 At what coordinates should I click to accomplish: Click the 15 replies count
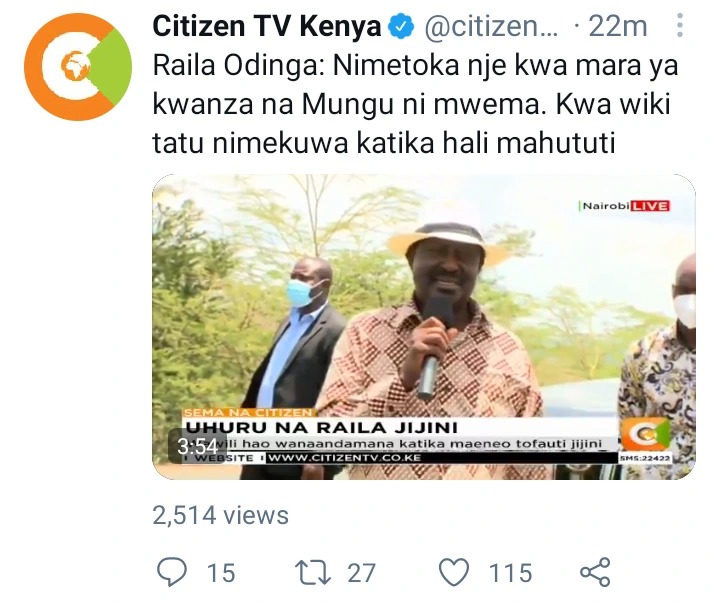tap(221, 573)
